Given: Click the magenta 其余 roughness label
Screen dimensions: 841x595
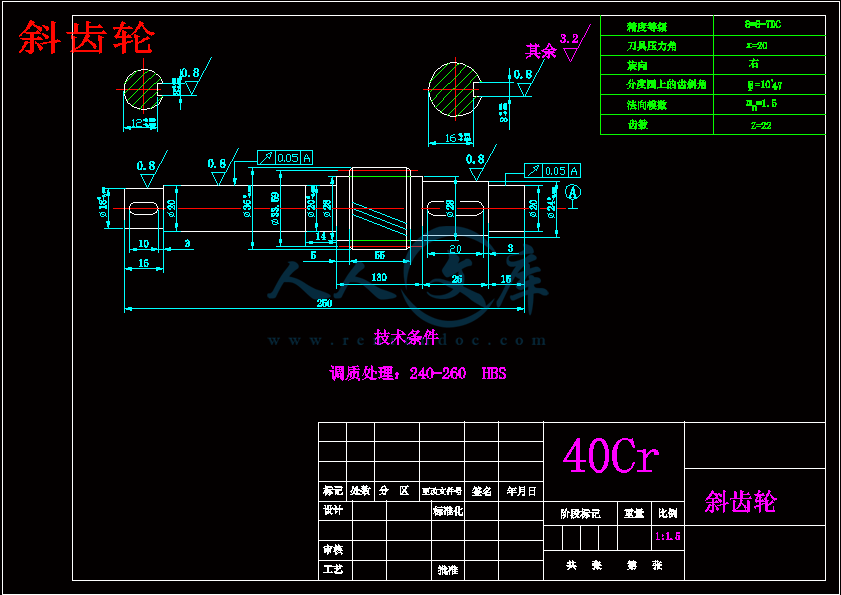Looking at the screenshot, I should [x=541, y=52].
